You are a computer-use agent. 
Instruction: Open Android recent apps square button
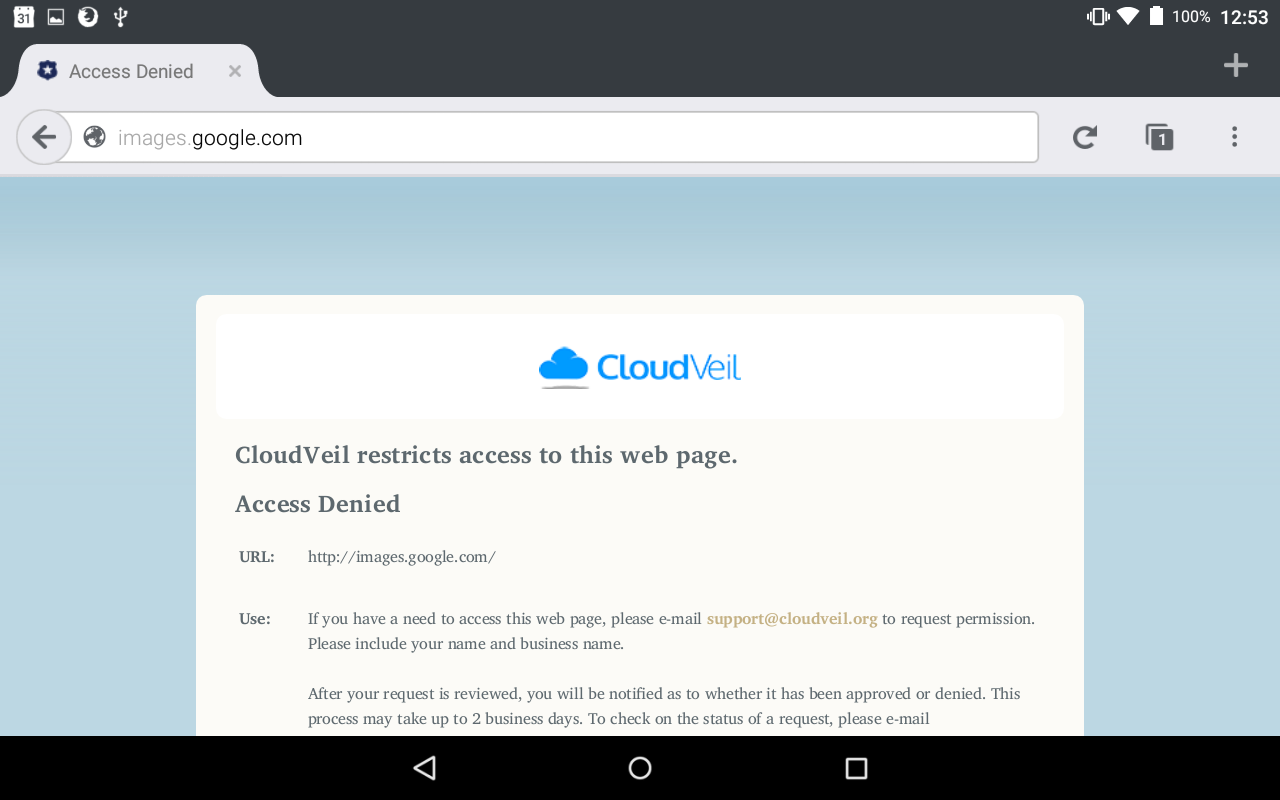coord(856,768)
